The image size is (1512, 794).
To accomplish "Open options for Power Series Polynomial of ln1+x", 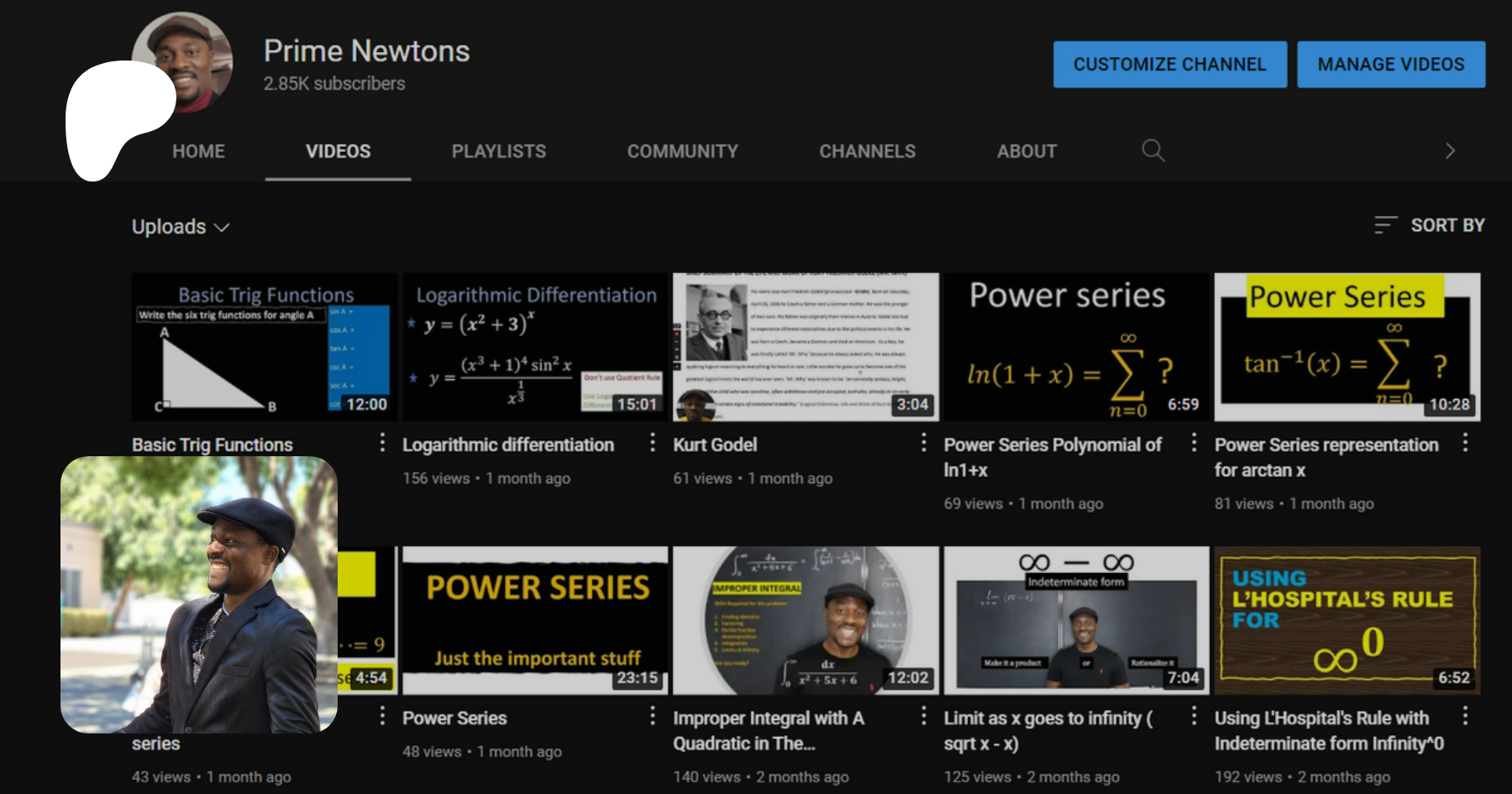I will tap(1194, 442).
